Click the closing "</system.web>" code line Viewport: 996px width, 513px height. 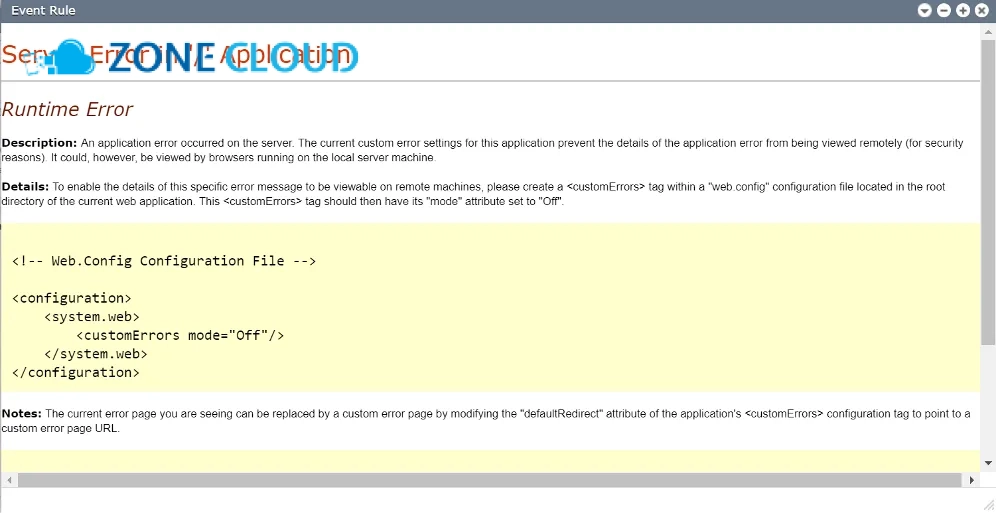coord(96,354)
